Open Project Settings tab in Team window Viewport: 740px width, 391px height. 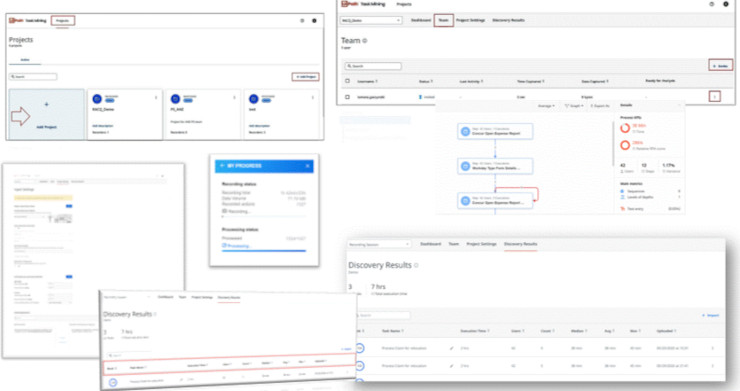471,20
